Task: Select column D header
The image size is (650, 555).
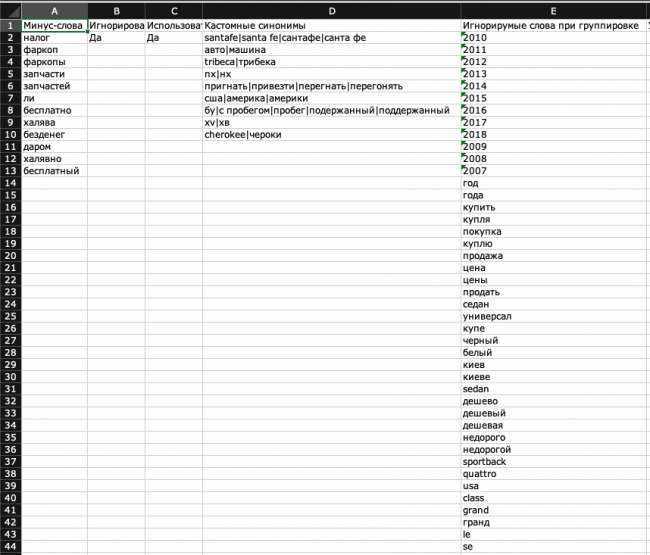Action: [x=330, y=9]
